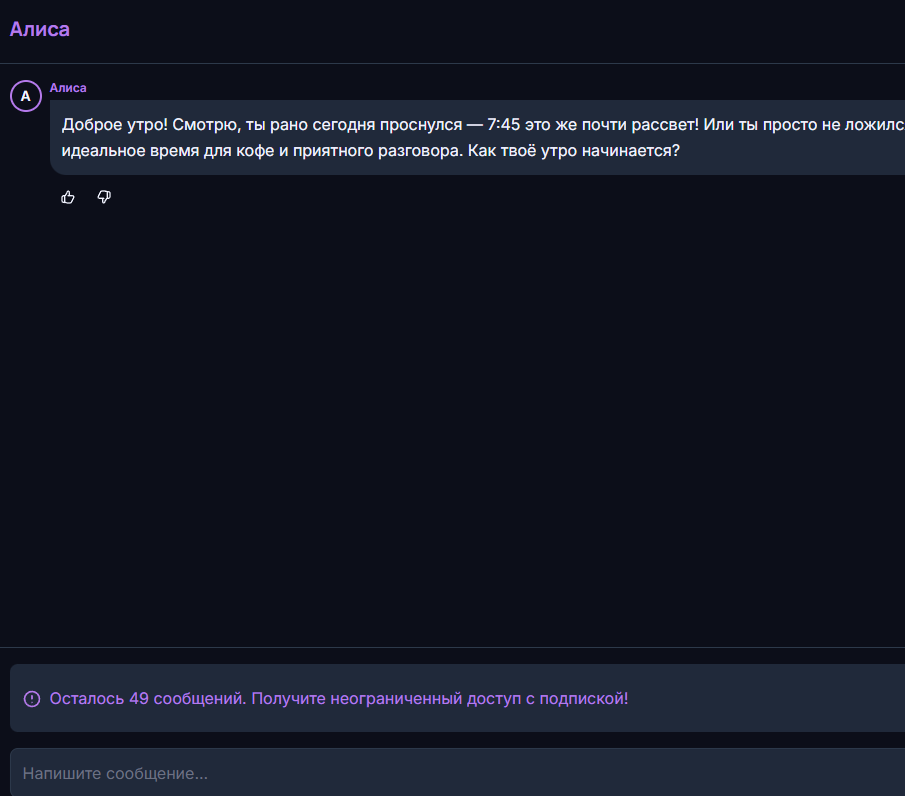Click the word Смотрю in the message
905x796 pixels.
click(206, 125)
